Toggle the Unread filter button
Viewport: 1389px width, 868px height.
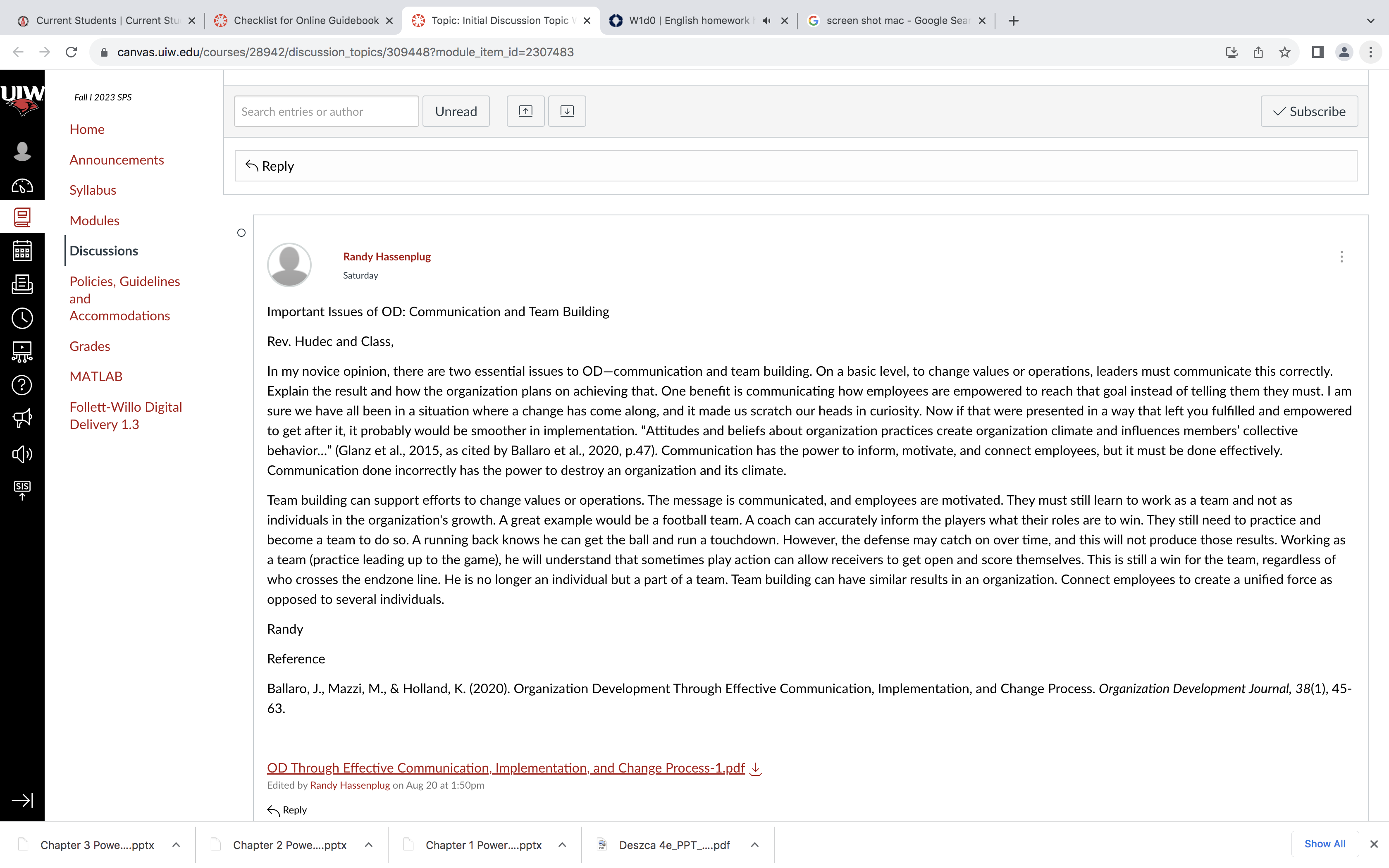[x=456, y=111]
